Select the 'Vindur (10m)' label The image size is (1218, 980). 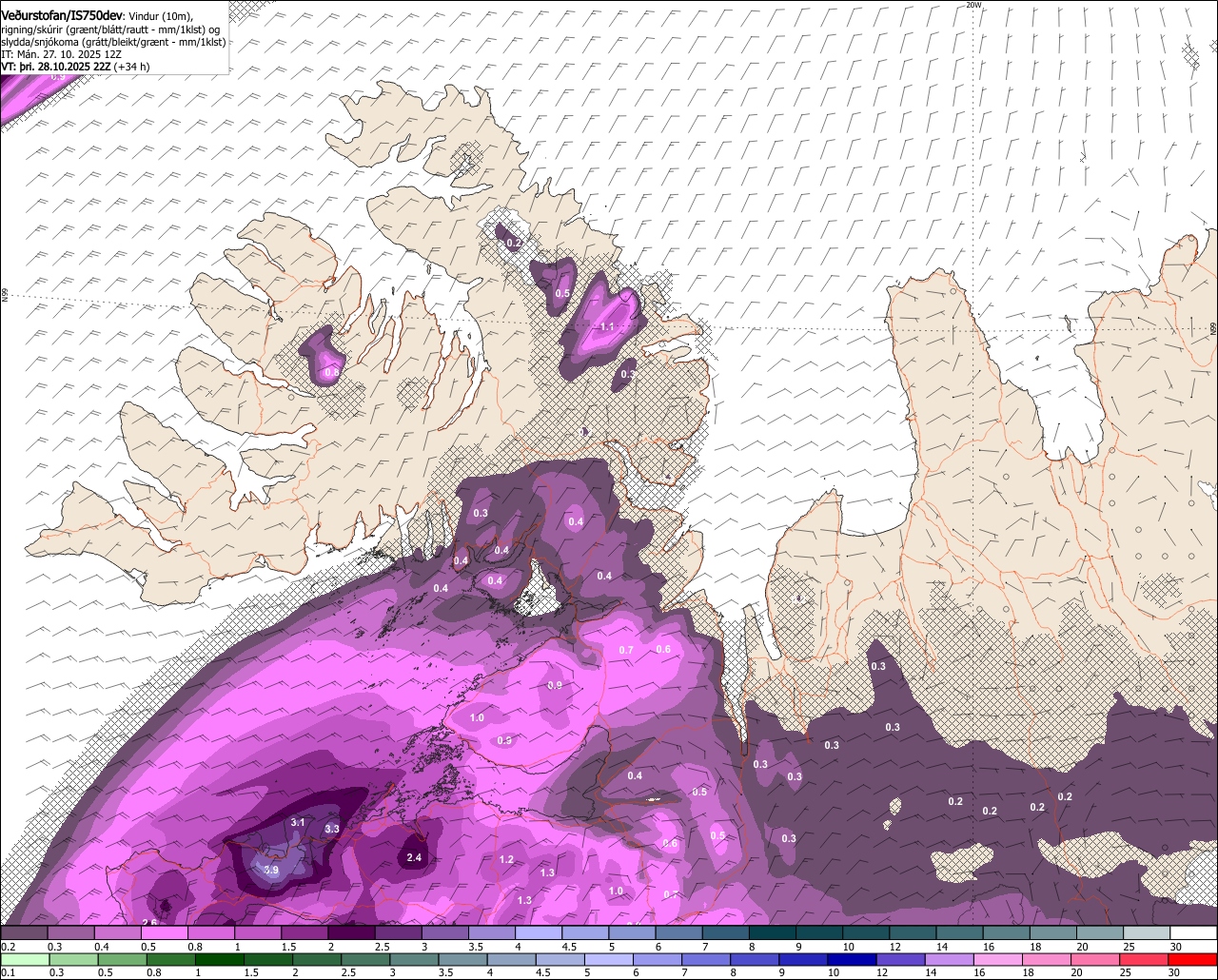click(160, 17)
